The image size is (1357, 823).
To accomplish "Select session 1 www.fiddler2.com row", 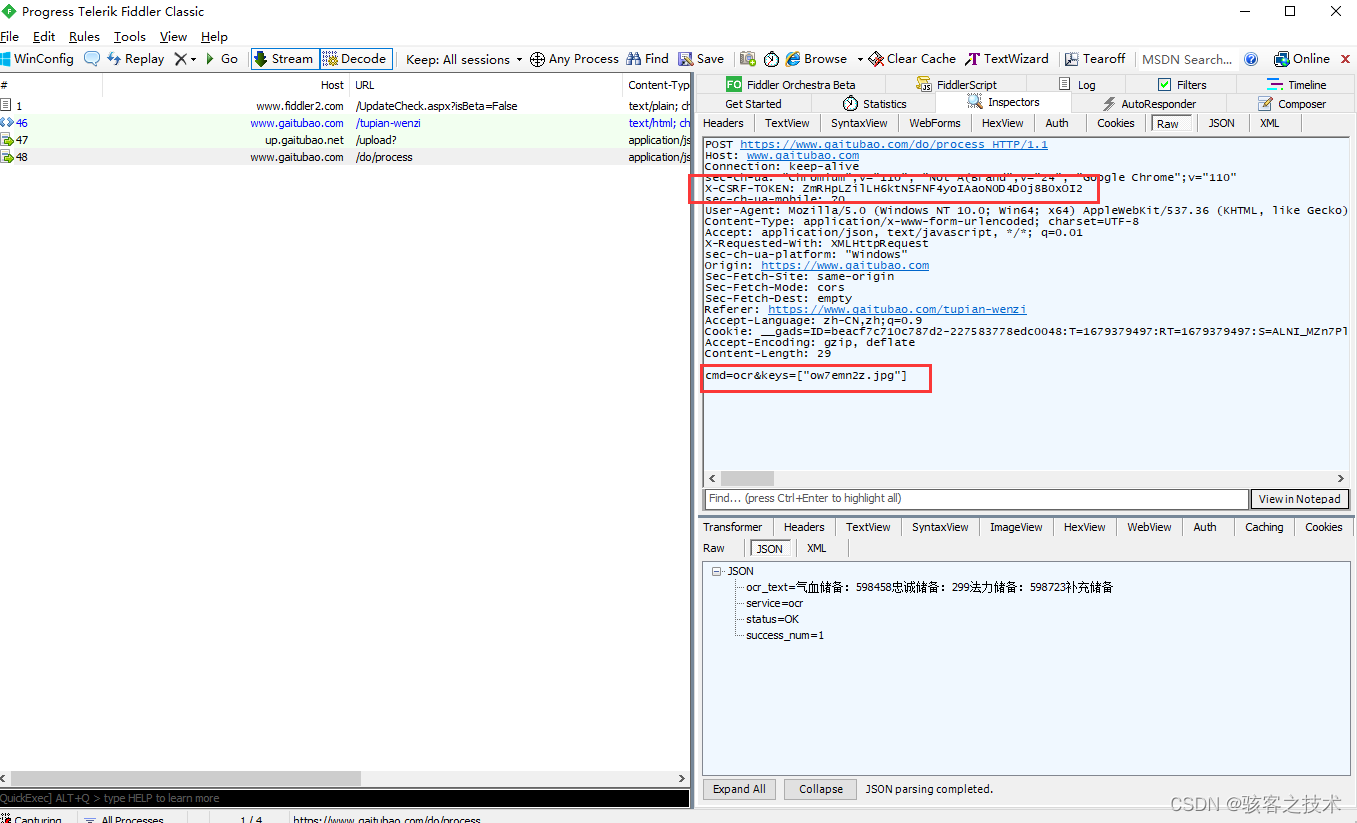I will point(345,106).
